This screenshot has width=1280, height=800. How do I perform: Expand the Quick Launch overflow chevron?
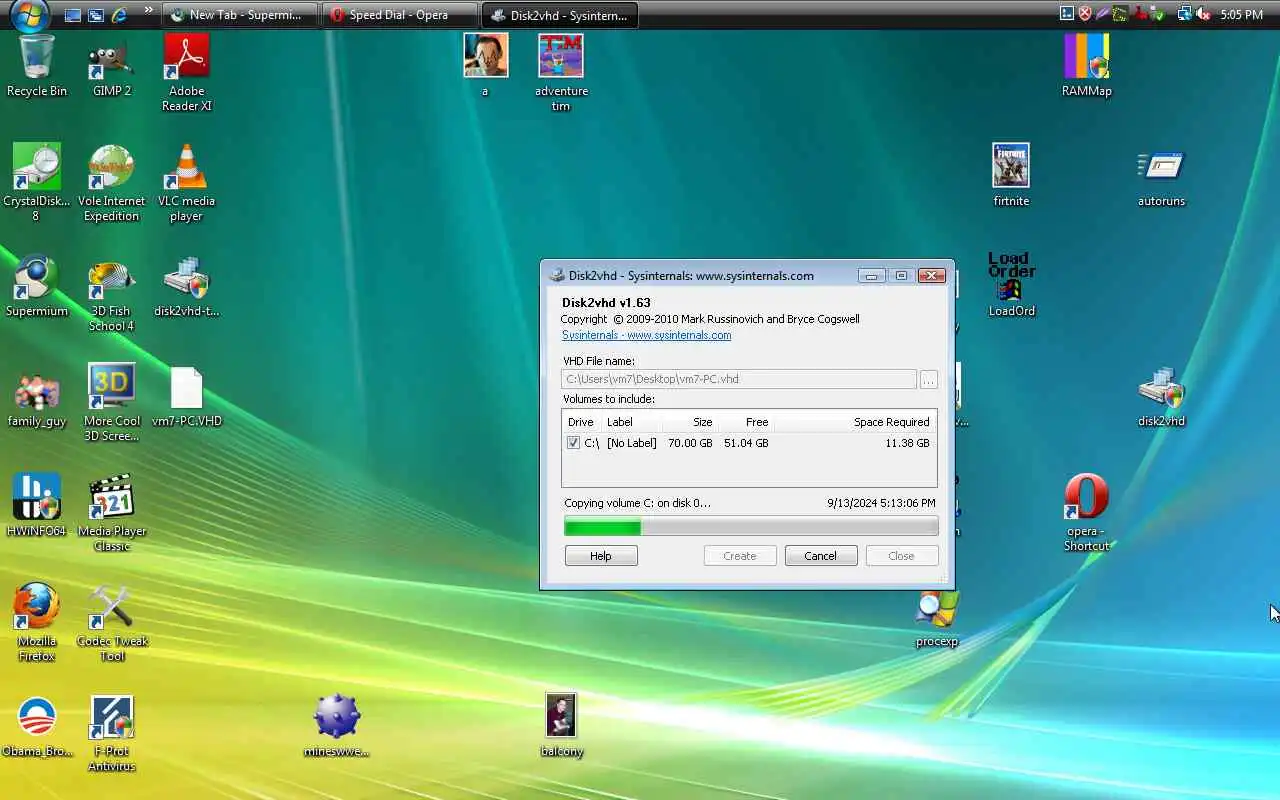point(149,12)
